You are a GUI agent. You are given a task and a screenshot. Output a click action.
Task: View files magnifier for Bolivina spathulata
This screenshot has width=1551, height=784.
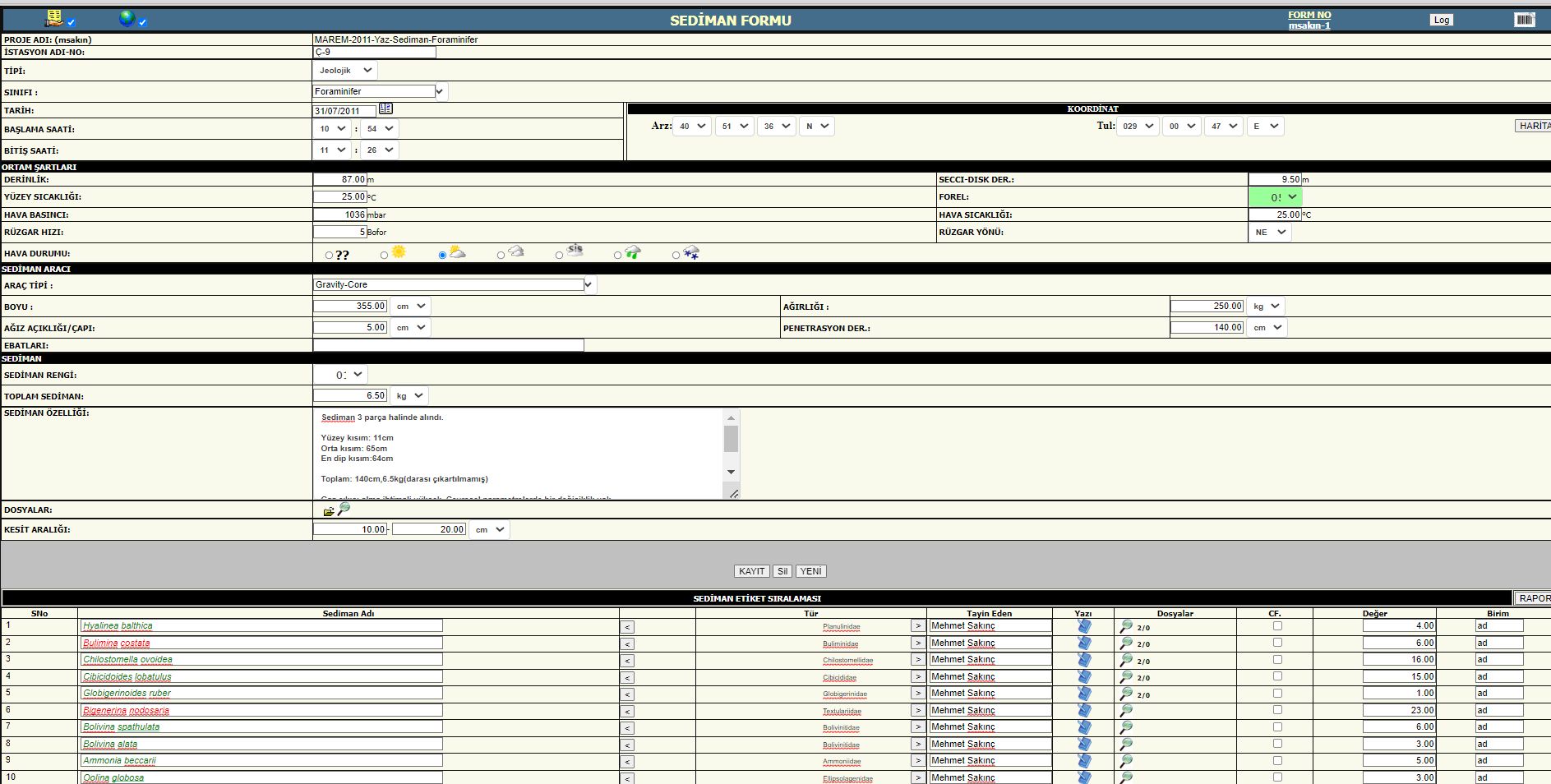click(1126, 727)
